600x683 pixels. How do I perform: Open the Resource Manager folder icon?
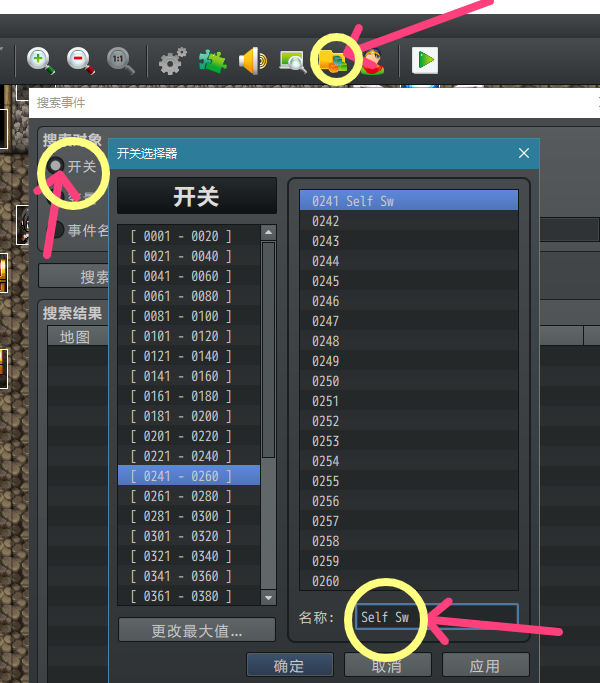(x=333, y=61)
